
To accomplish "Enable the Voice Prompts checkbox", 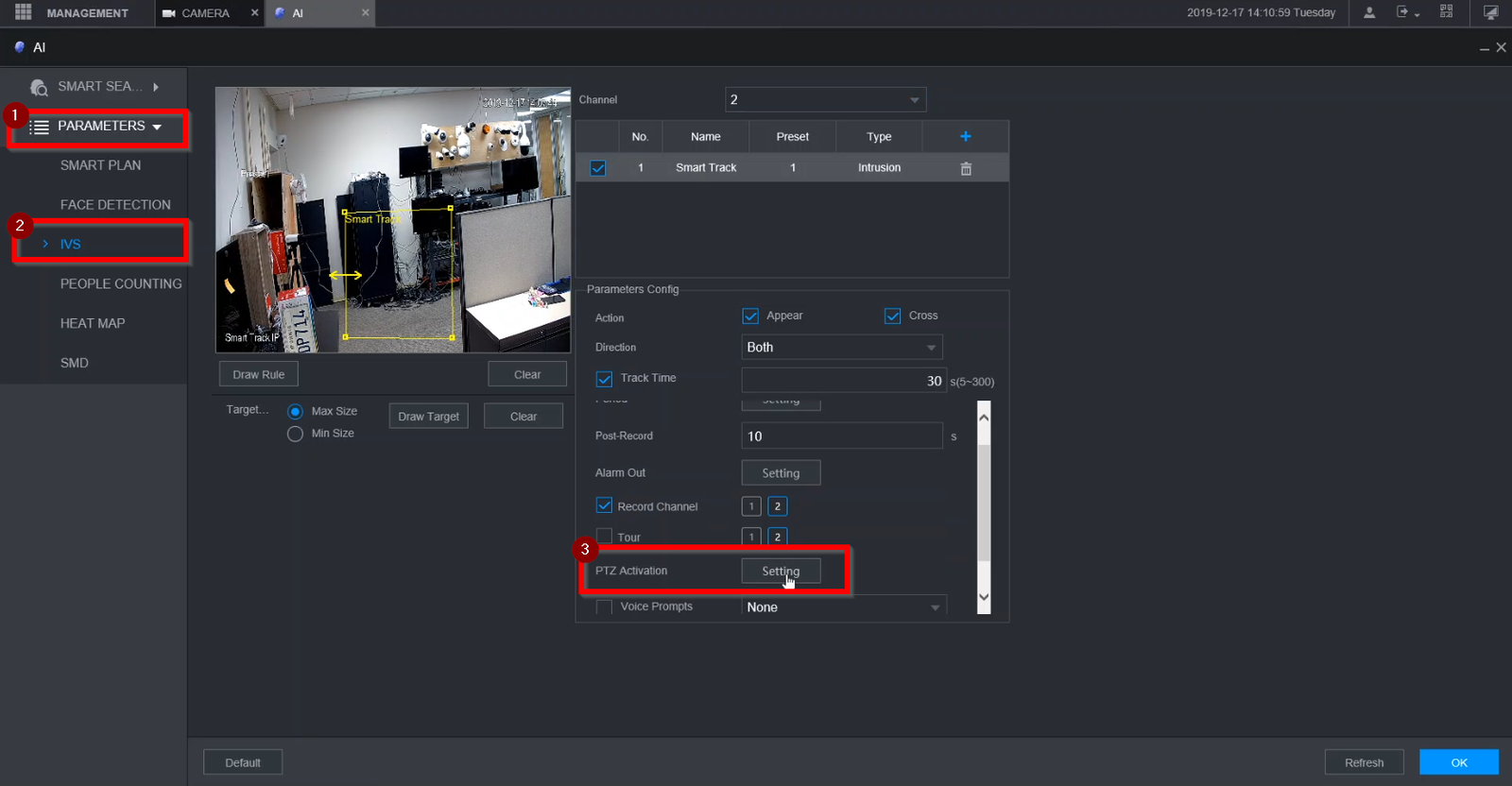I will (605, 607).
